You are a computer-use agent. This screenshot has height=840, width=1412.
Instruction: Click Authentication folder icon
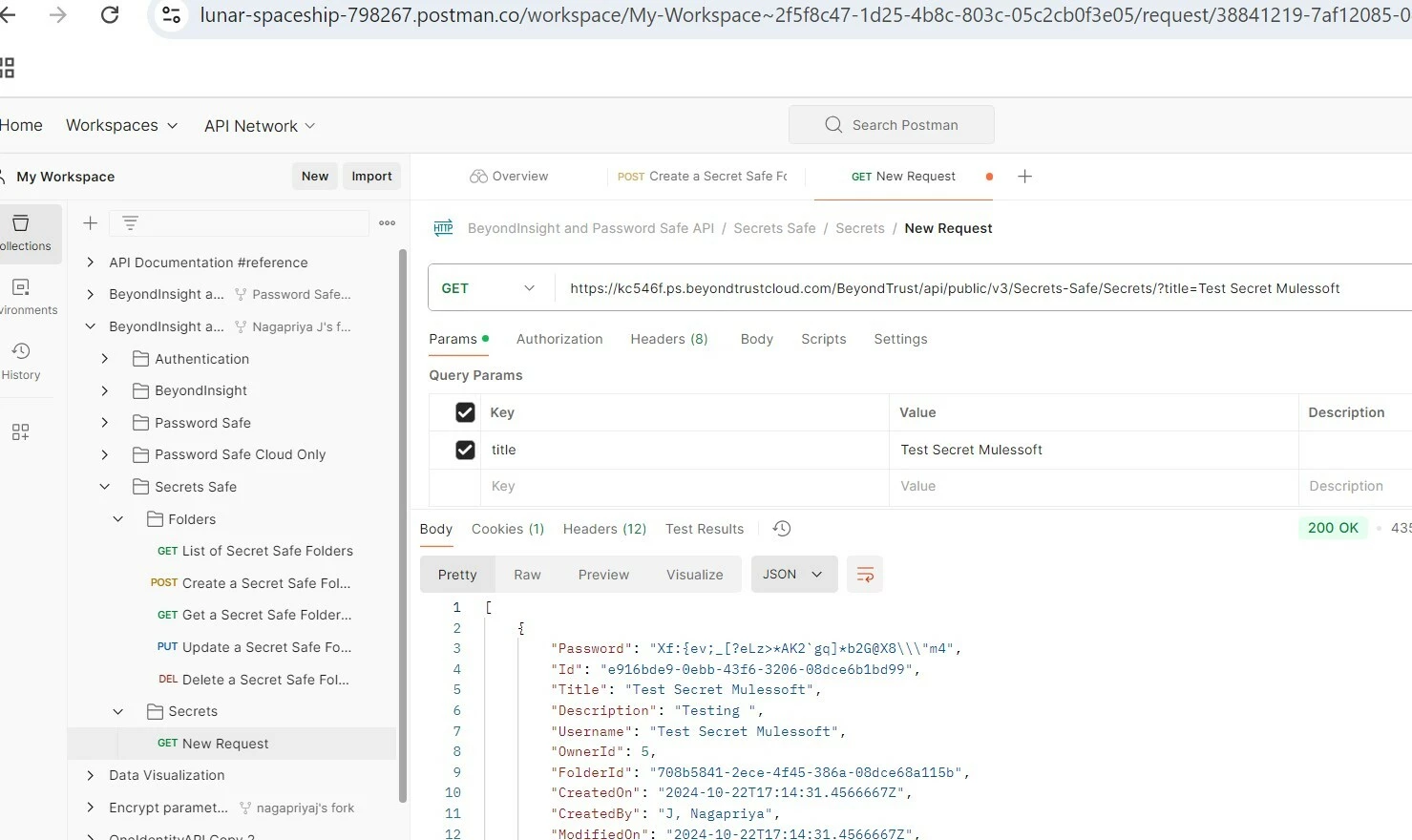[x=140, y=359]
